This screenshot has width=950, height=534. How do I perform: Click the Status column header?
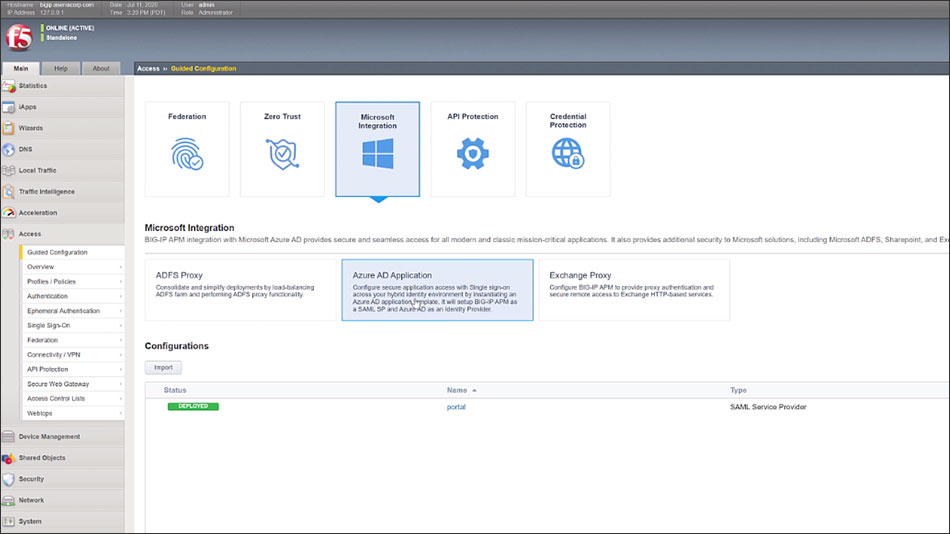174,390
